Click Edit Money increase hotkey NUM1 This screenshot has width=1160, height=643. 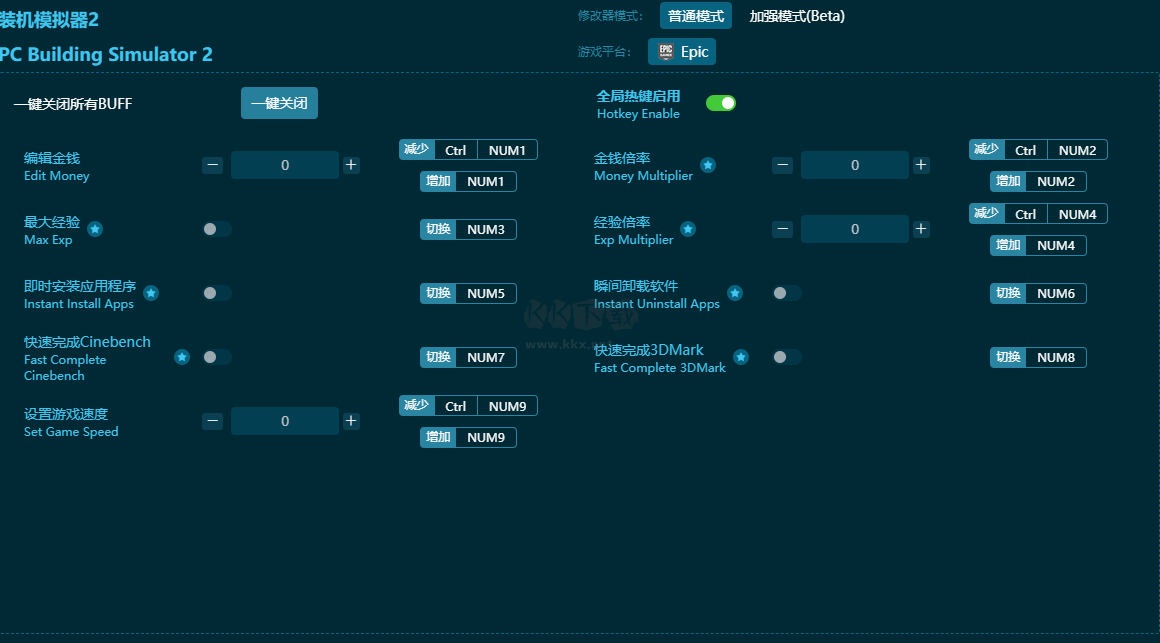tap(468, 181)
